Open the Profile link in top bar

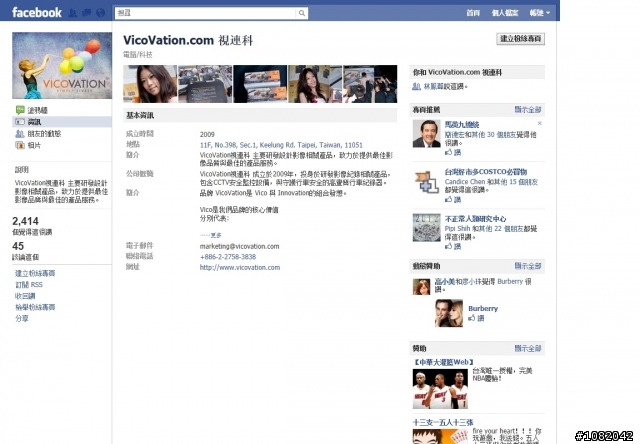pyautogui.click(x=505, y=13)
